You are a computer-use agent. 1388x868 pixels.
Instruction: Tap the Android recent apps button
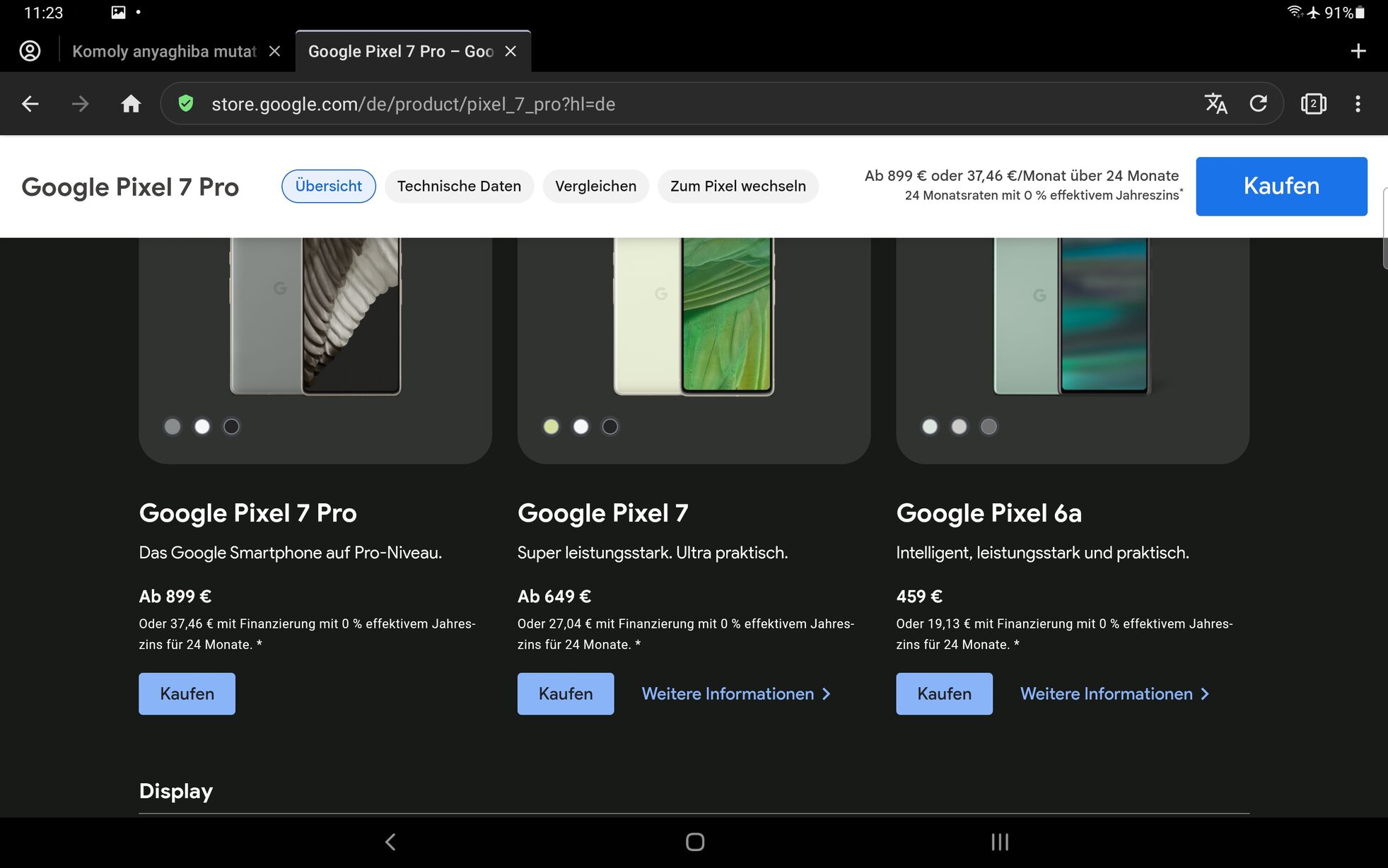1000,842
